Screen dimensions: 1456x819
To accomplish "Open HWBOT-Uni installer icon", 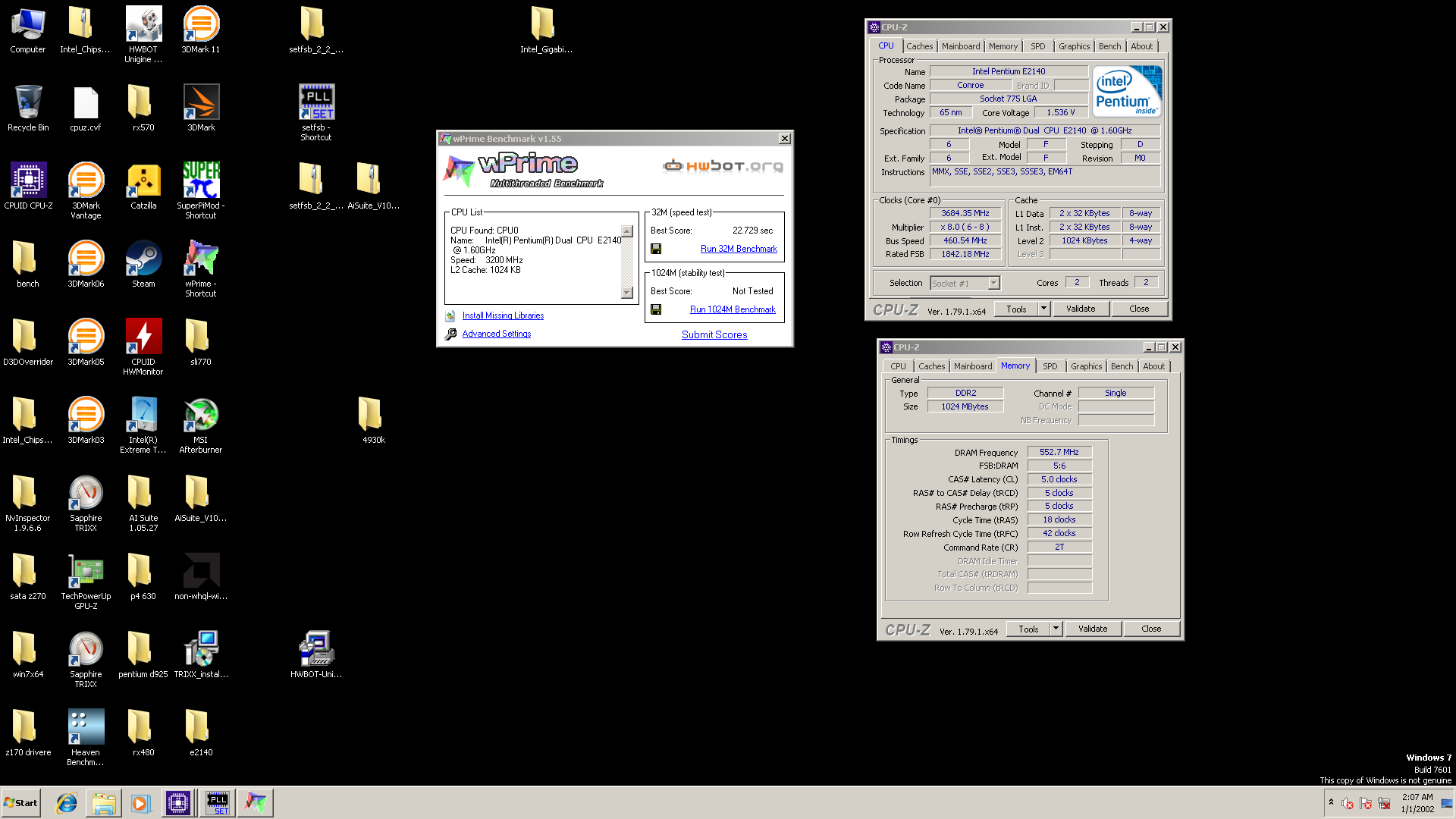I will click(316, 655).
